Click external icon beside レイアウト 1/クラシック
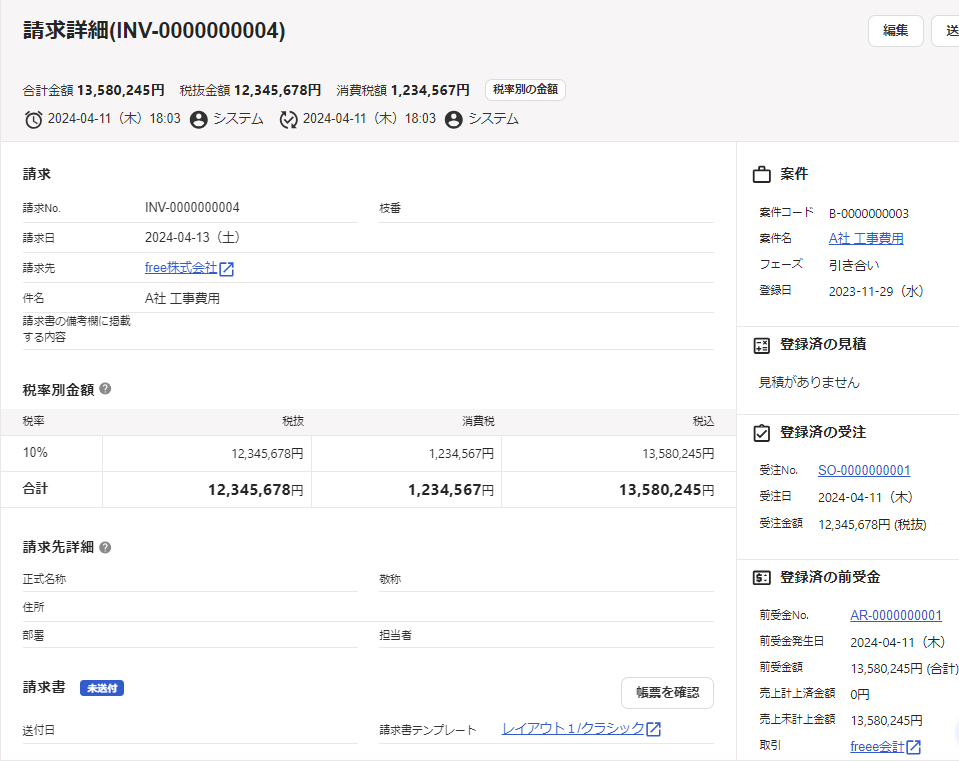959x761 pixels. [653, 729]
